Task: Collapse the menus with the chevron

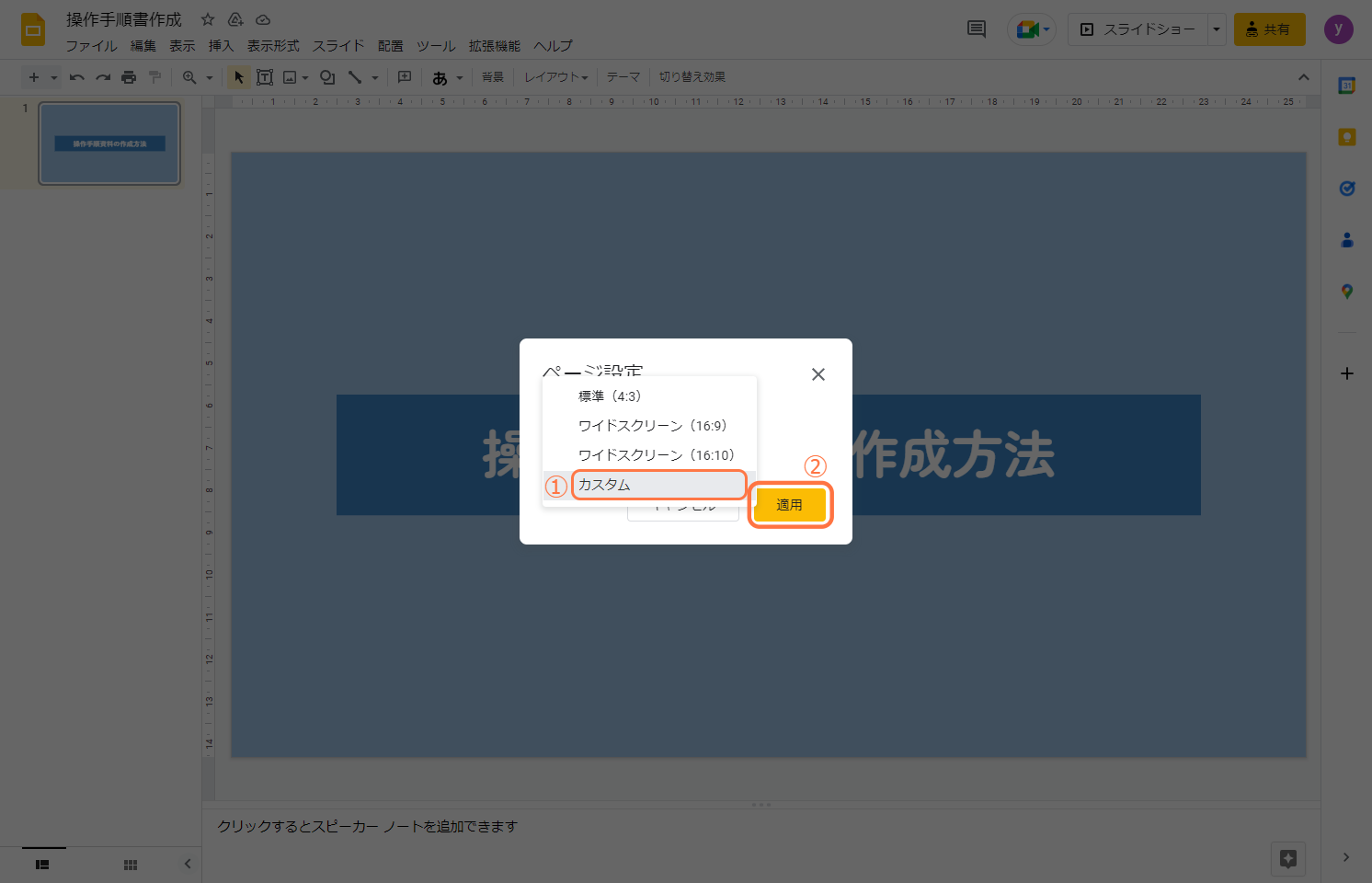Action: pos(1303,77)
